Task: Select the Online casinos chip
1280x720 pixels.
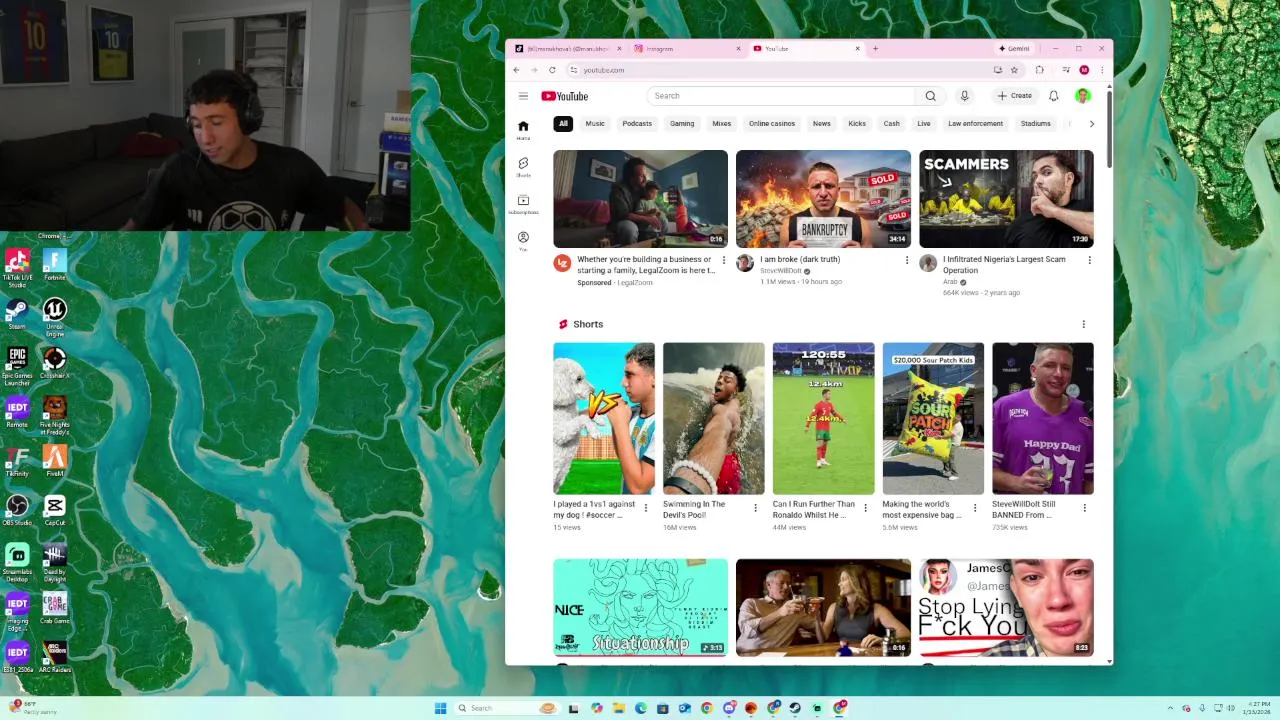Action: click(x=772, y=124)
